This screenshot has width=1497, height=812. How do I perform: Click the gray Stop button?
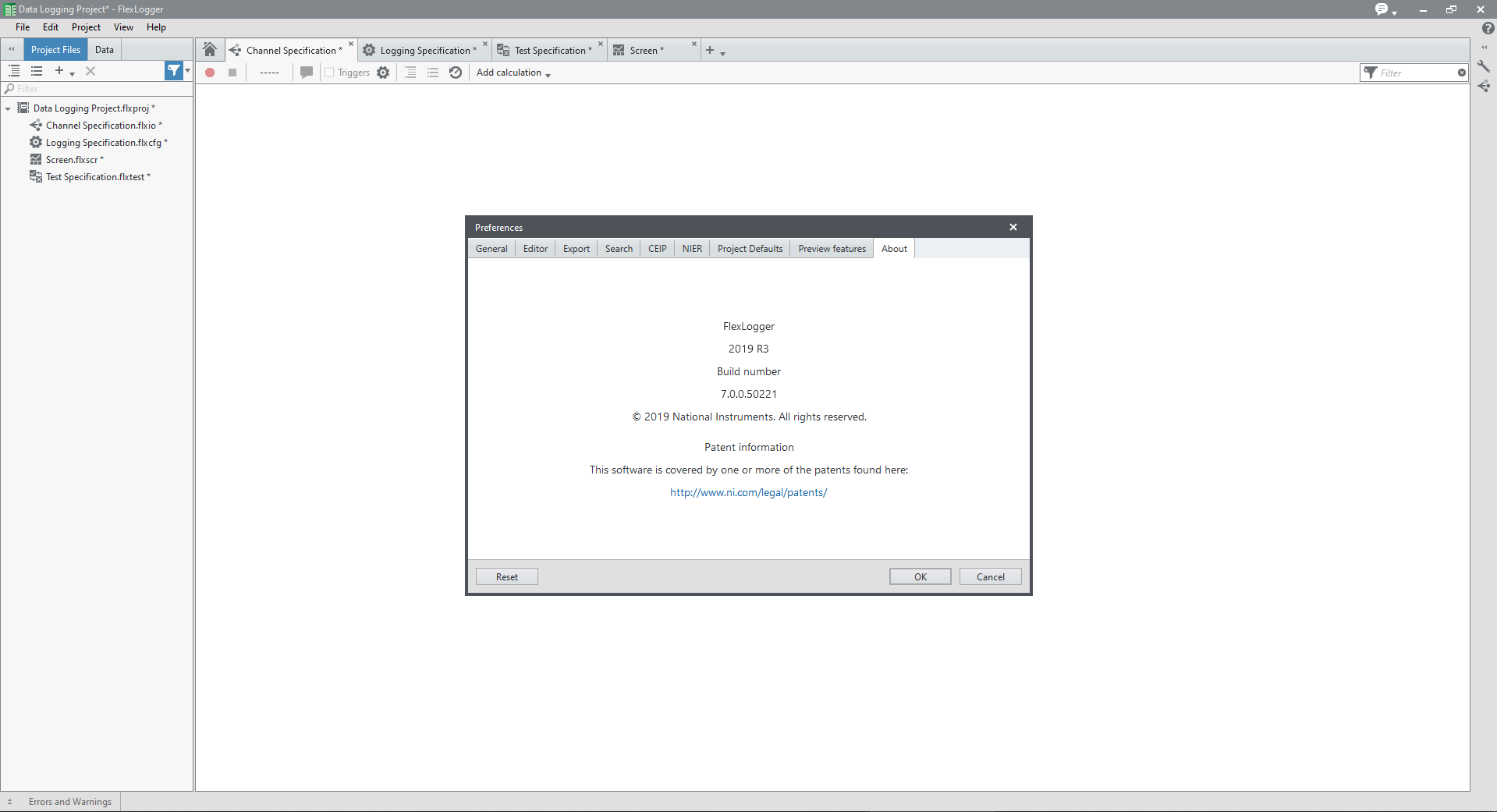(x=232, y=73)
